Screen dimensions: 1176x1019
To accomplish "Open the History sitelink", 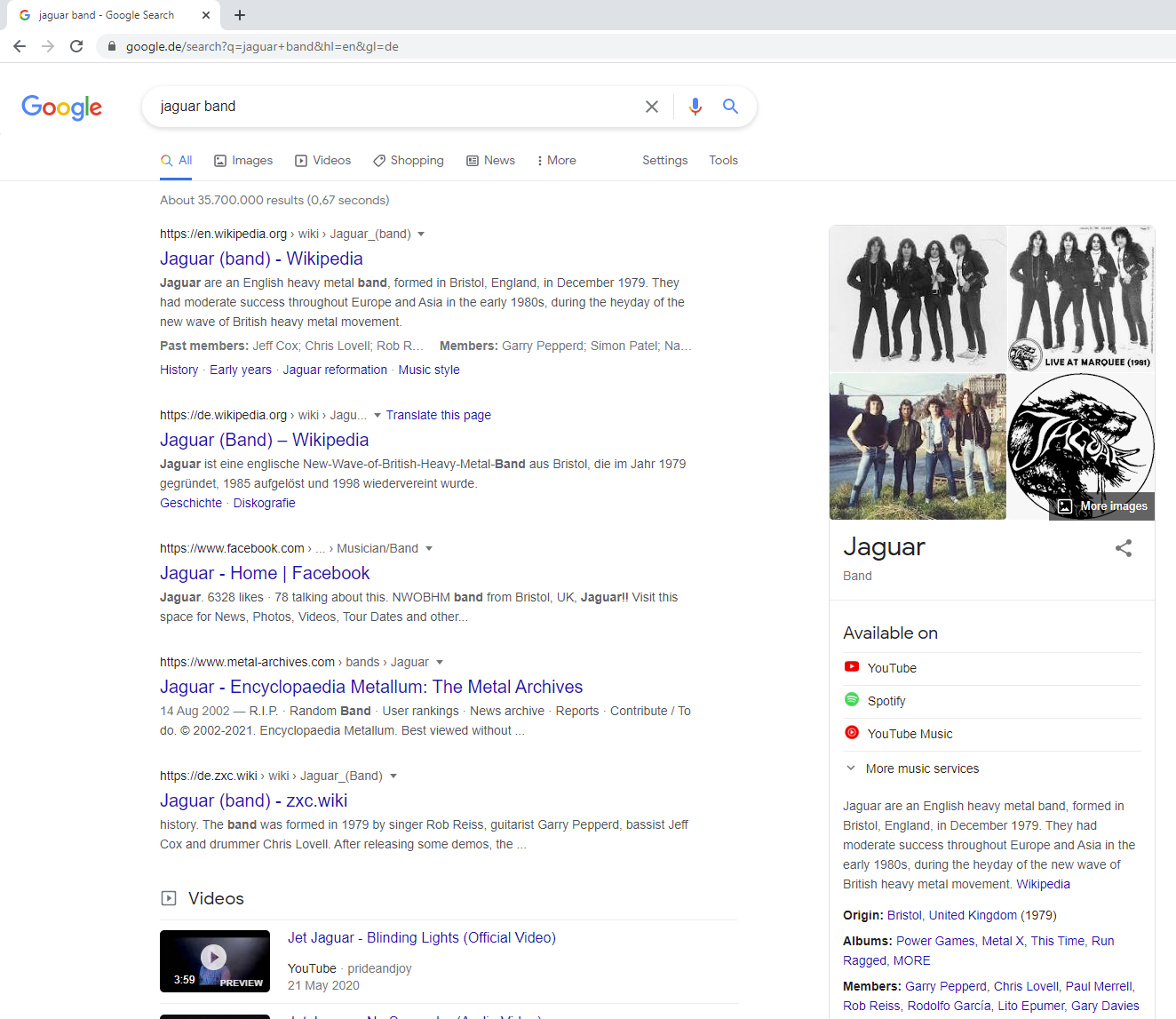I will (x=179, y=370).
